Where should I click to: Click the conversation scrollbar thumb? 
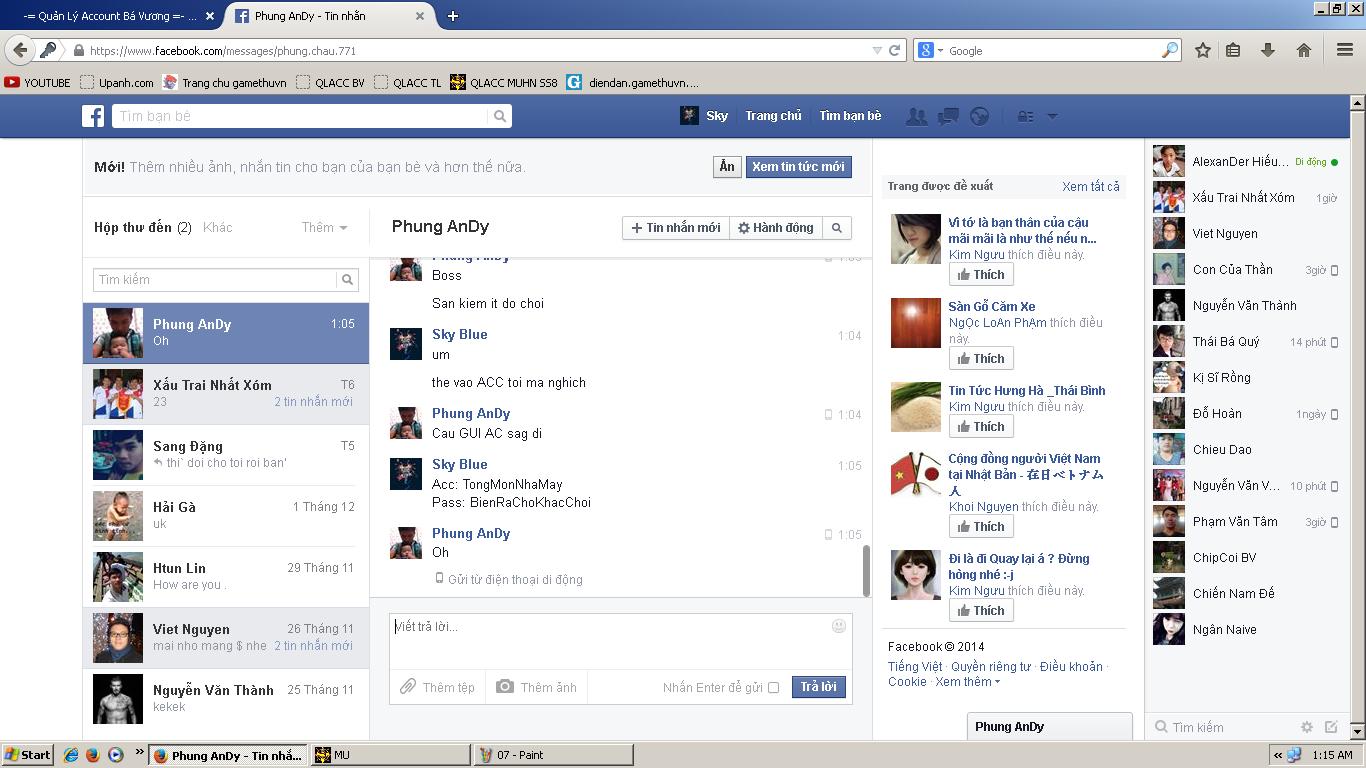[x=866, y=571]
